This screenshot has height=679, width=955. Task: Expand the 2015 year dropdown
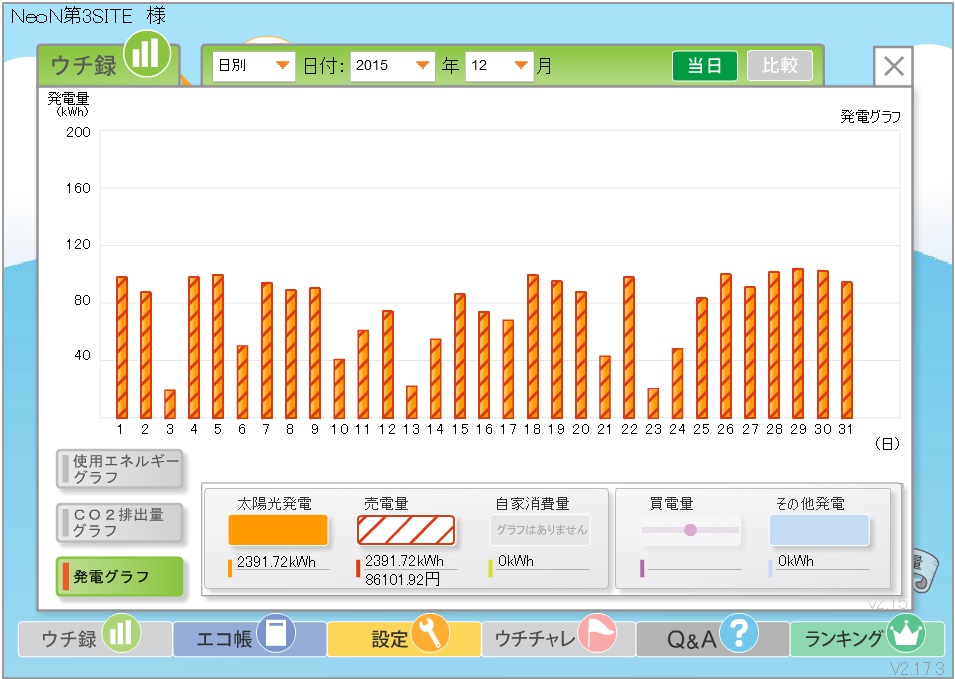(392, 65)
